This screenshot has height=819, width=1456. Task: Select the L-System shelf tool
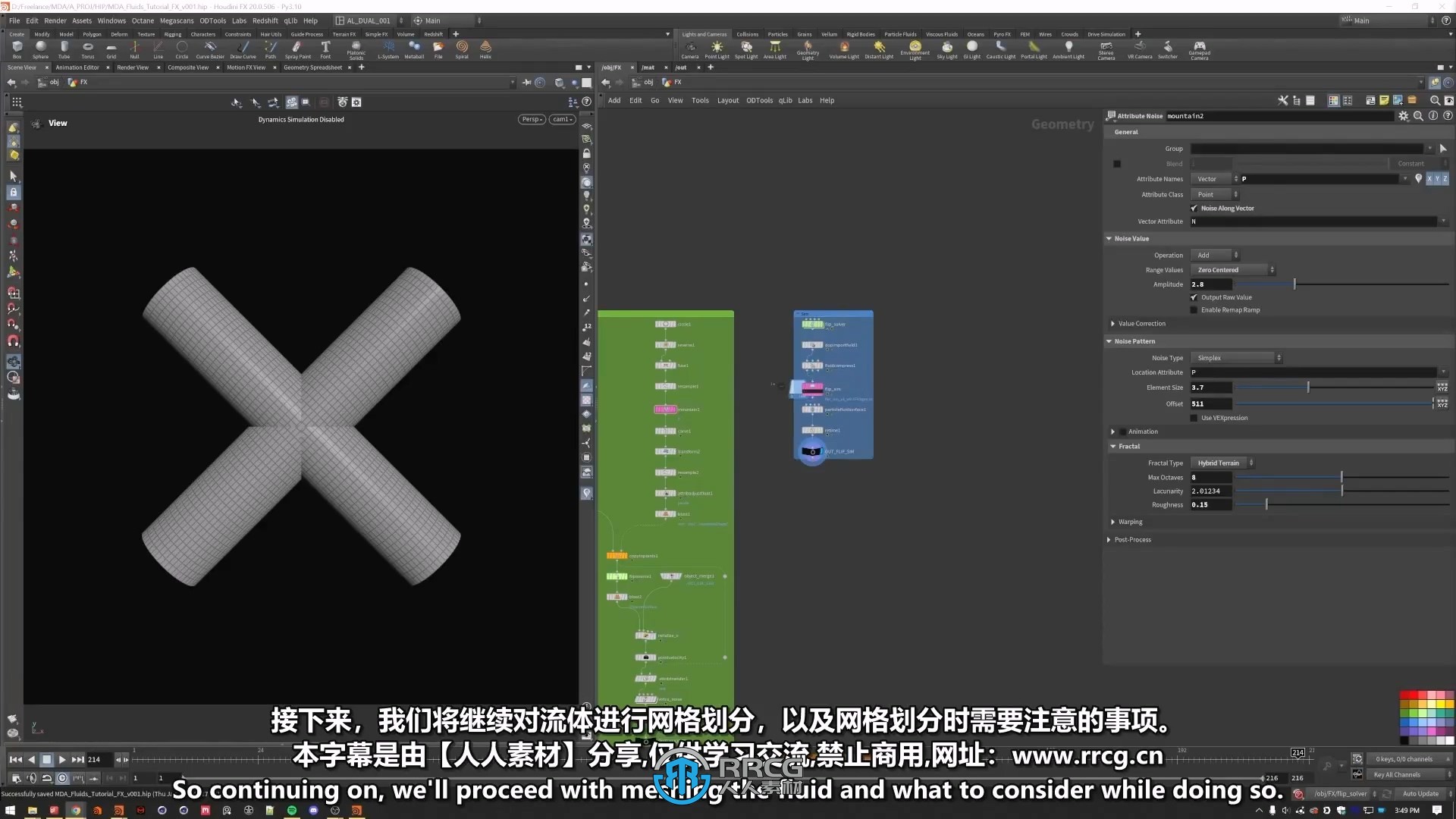388,49
